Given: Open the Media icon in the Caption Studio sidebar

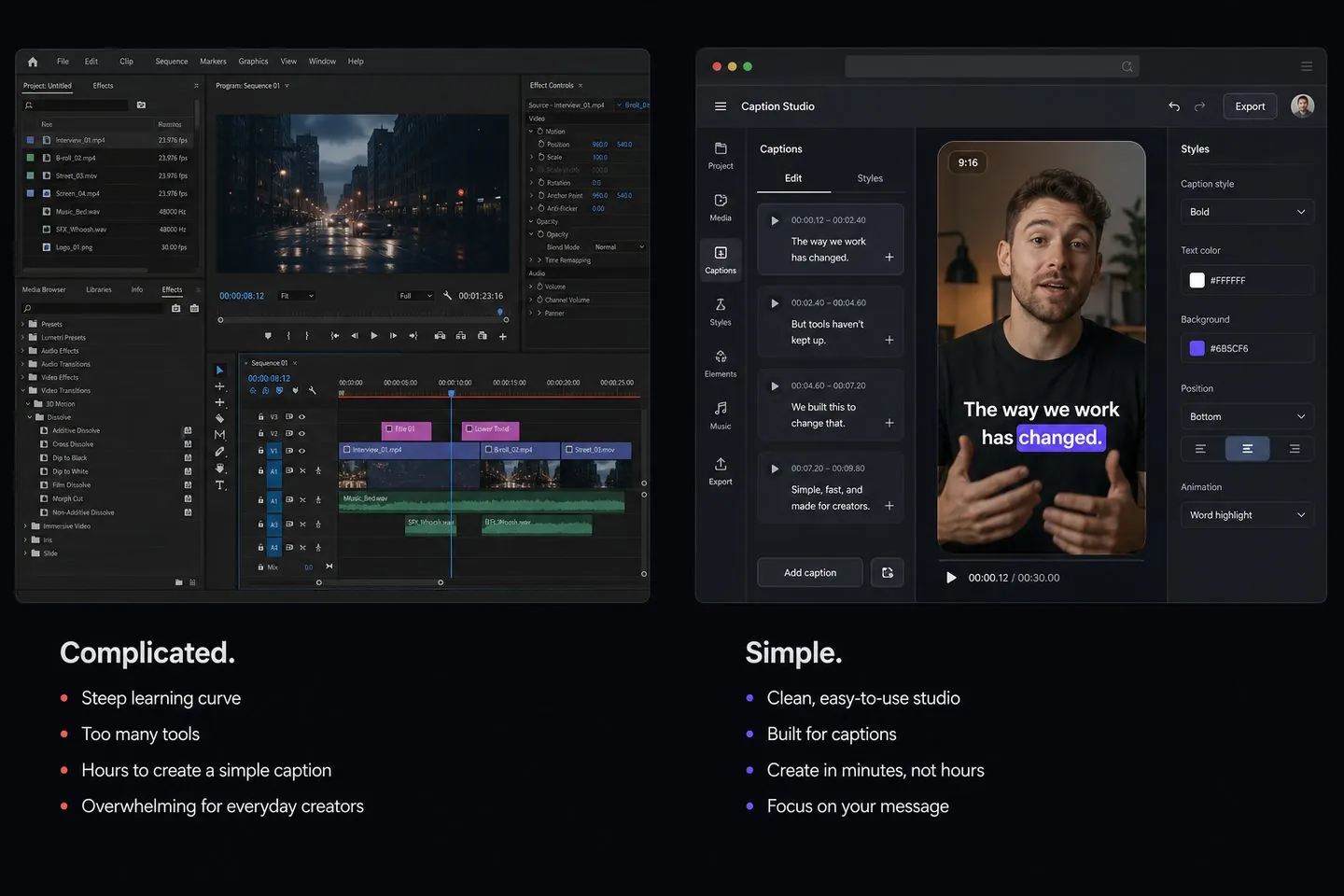Looking at the screenshot, I should pos(721,201).
